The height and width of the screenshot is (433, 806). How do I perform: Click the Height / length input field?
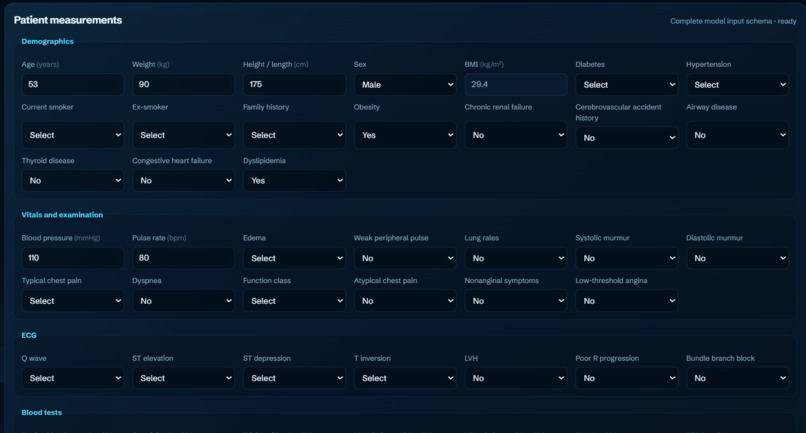click(294, 84)
